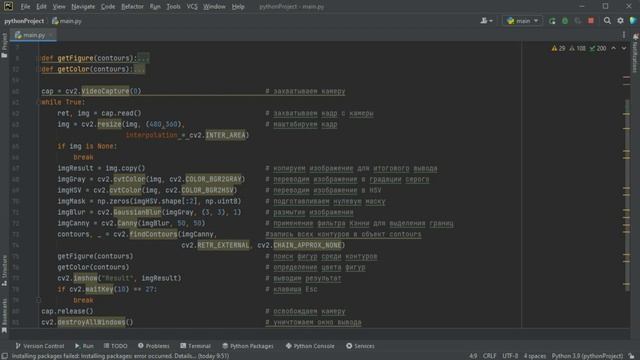Open Search Everywhere magnifier icon
Viewport: 640px width, 360px height.
[607, 20]
